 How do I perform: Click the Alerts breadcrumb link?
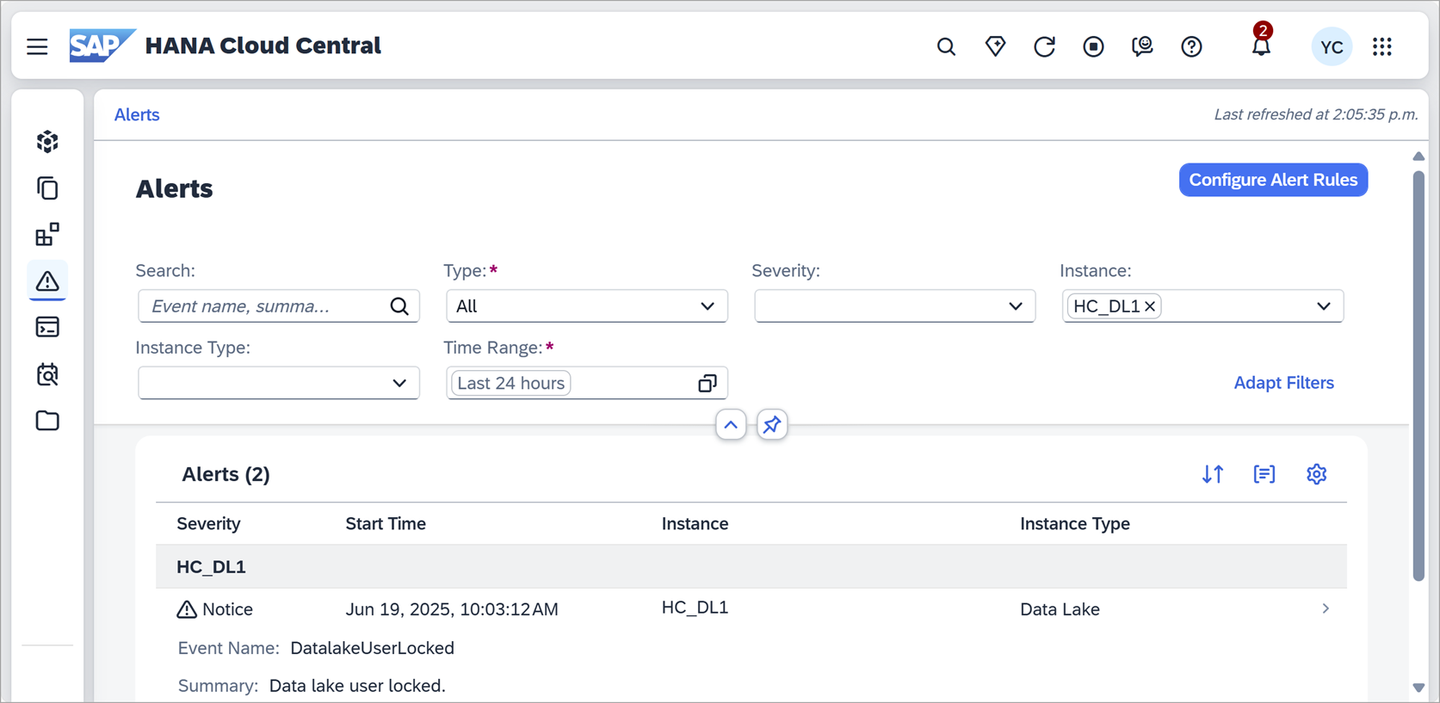137,115
